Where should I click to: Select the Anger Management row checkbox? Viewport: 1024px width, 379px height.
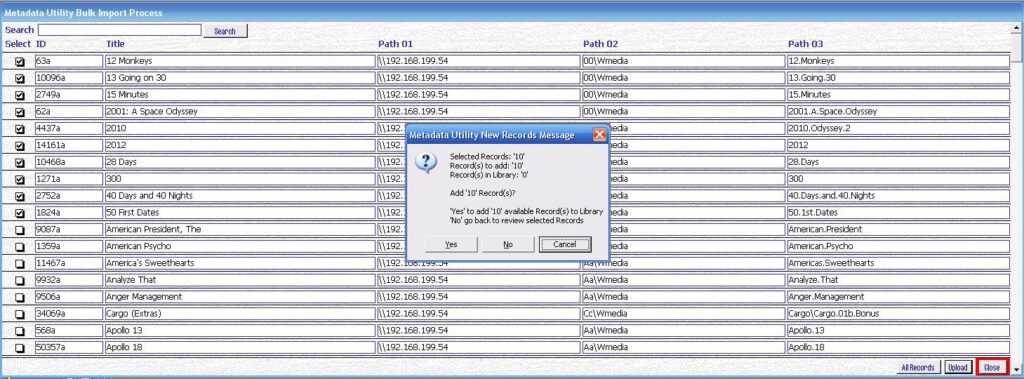click(x=20, y=298)
